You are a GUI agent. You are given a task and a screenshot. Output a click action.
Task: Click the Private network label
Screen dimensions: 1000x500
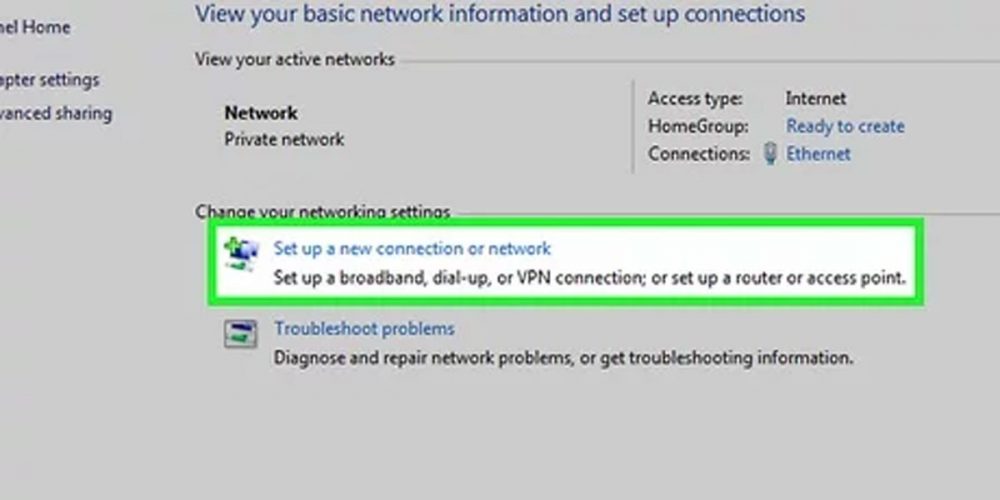click(284, 139)
